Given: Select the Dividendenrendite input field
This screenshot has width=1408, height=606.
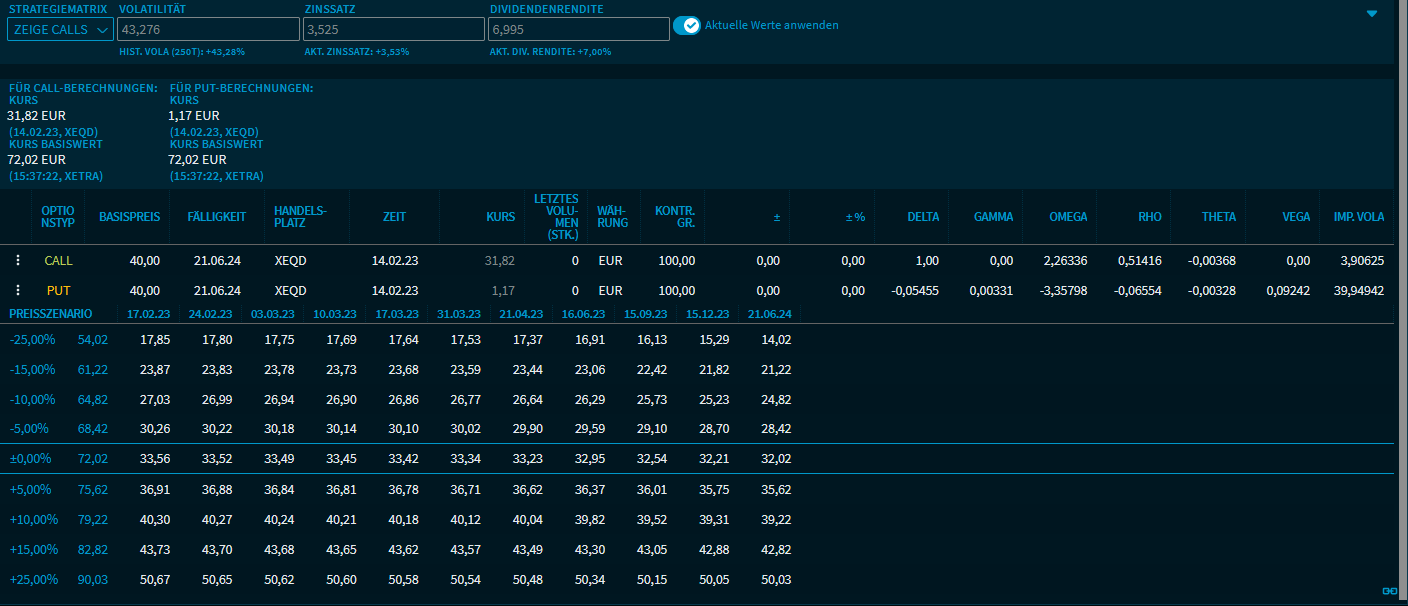Looking at the screenshot, I should 579,29.
